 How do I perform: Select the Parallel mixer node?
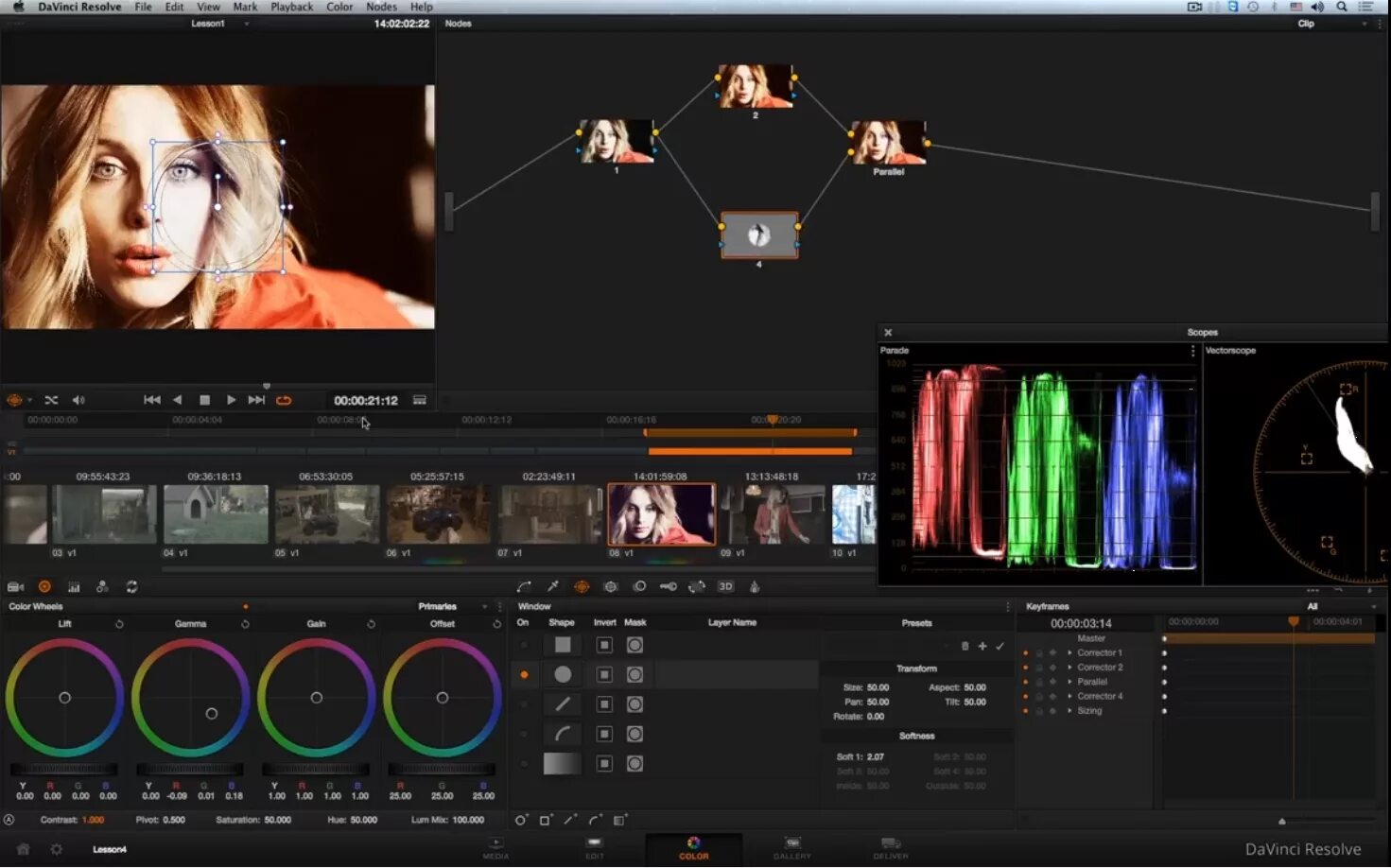888,143
